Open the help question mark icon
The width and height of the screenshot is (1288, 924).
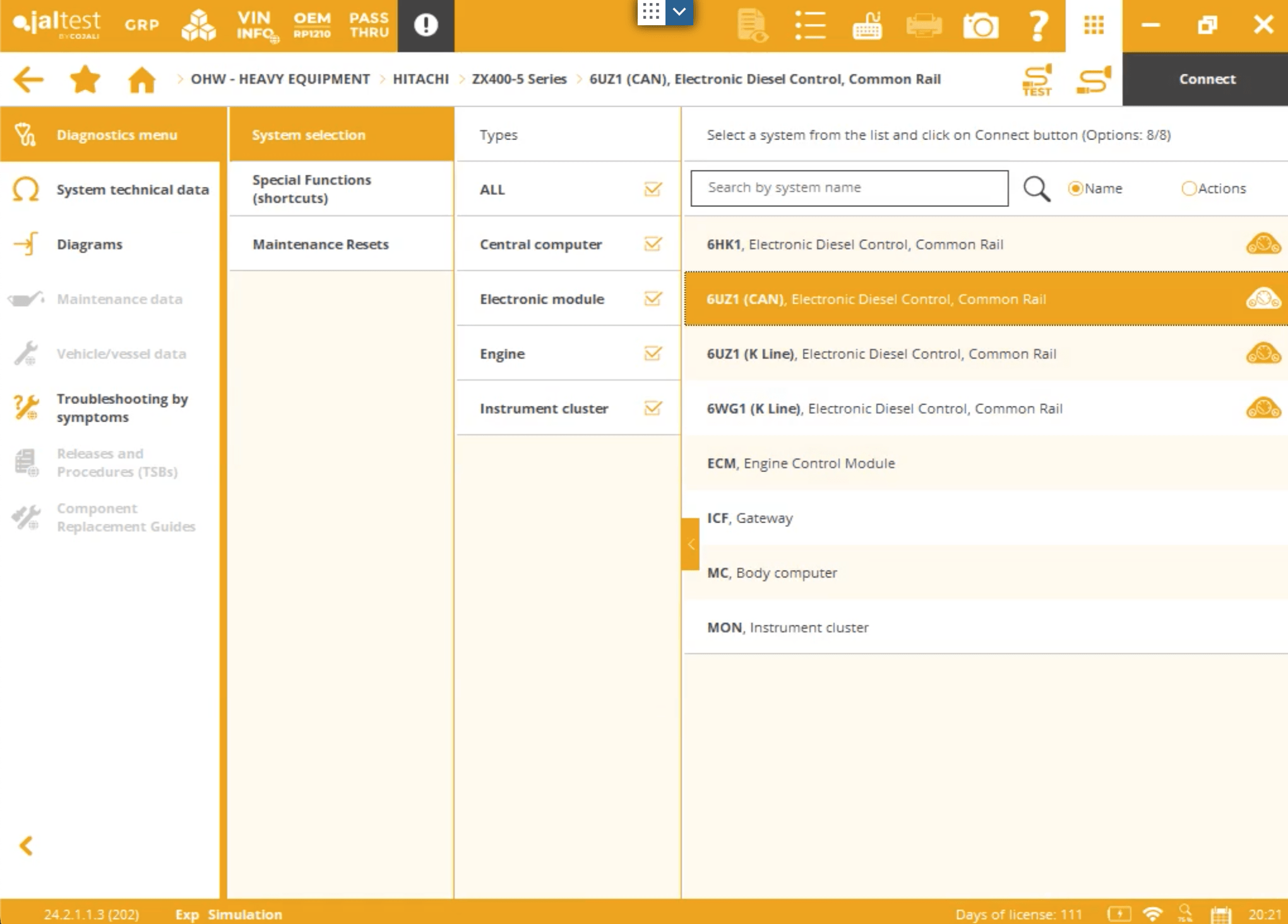pyautogui.click(x=1037, y=26)
